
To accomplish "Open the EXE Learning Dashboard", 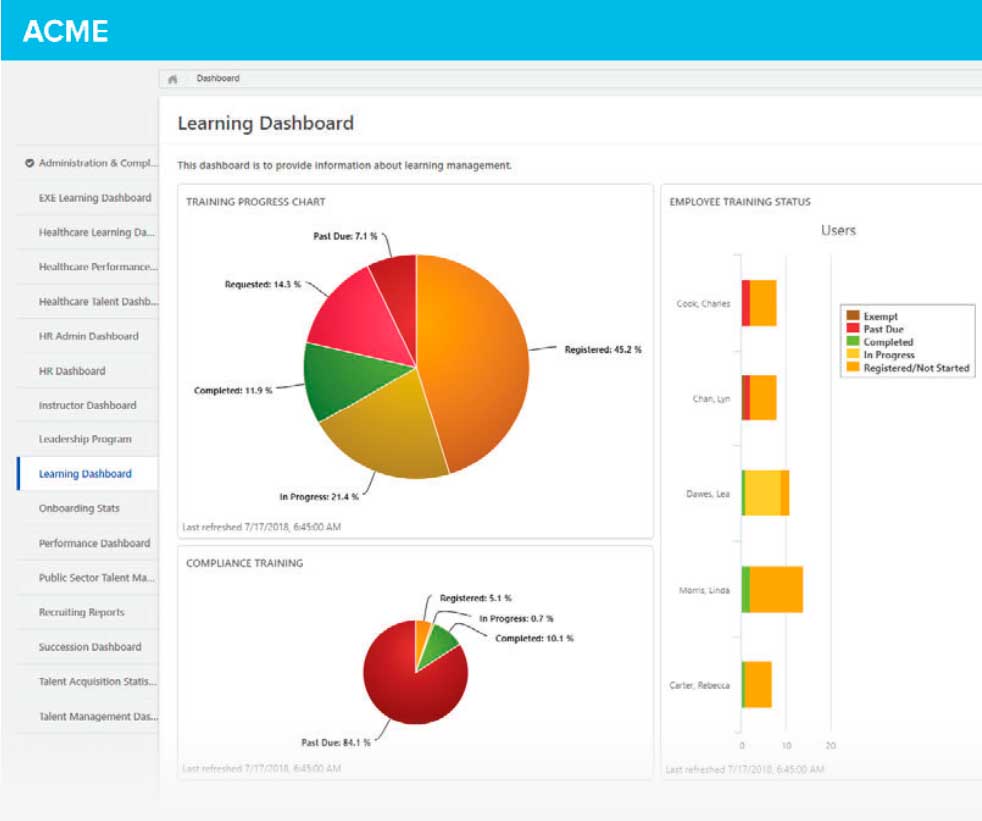I will pos(95,198).
